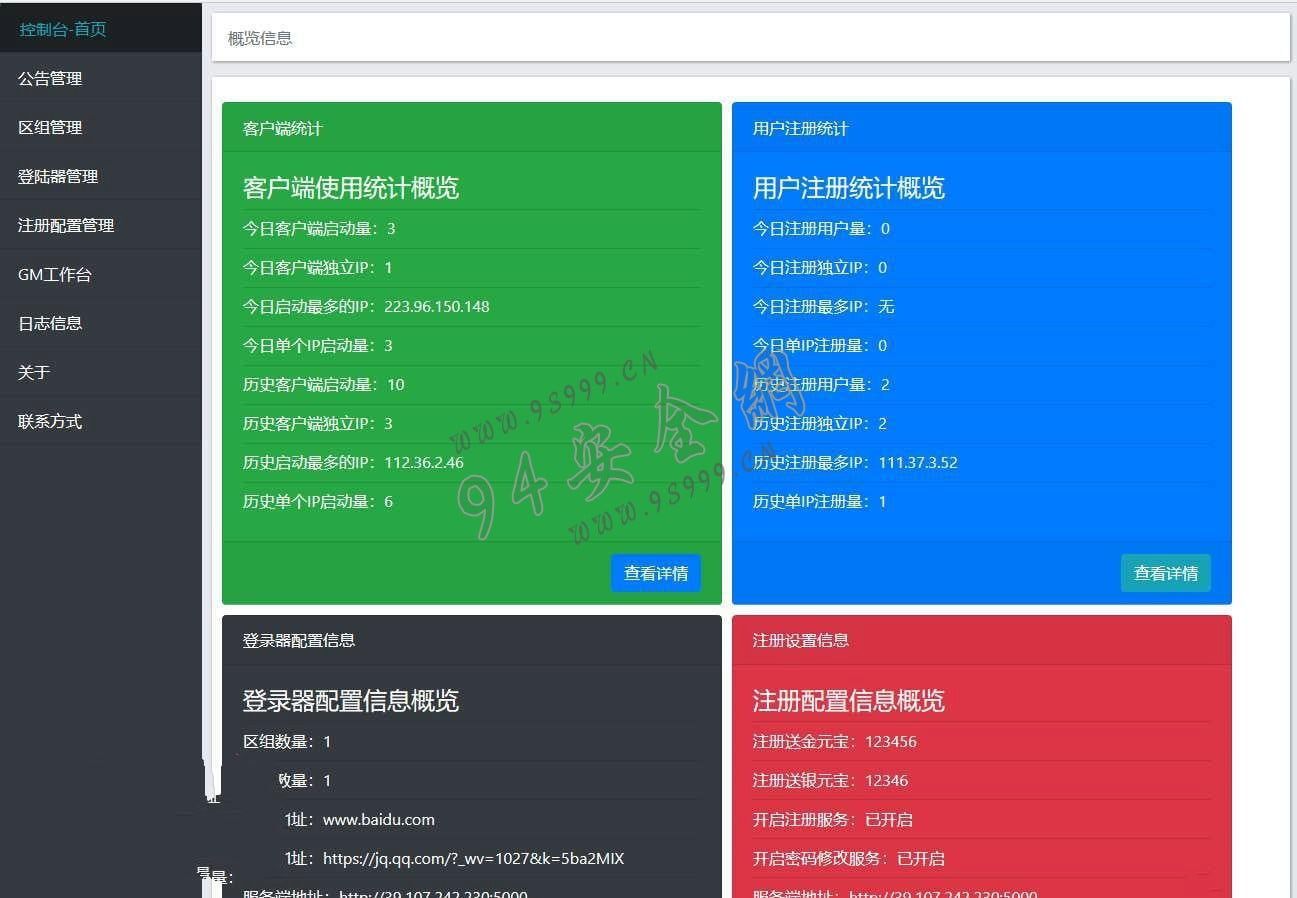Click the 客户端统计 card header

[283, 128]
